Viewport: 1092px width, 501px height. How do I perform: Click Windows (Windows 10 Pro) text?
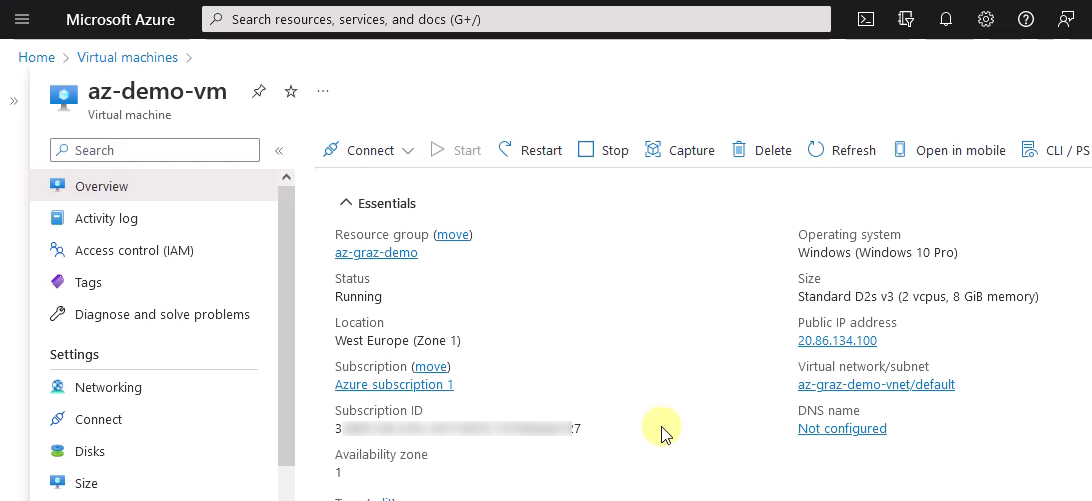pos(878,252)
